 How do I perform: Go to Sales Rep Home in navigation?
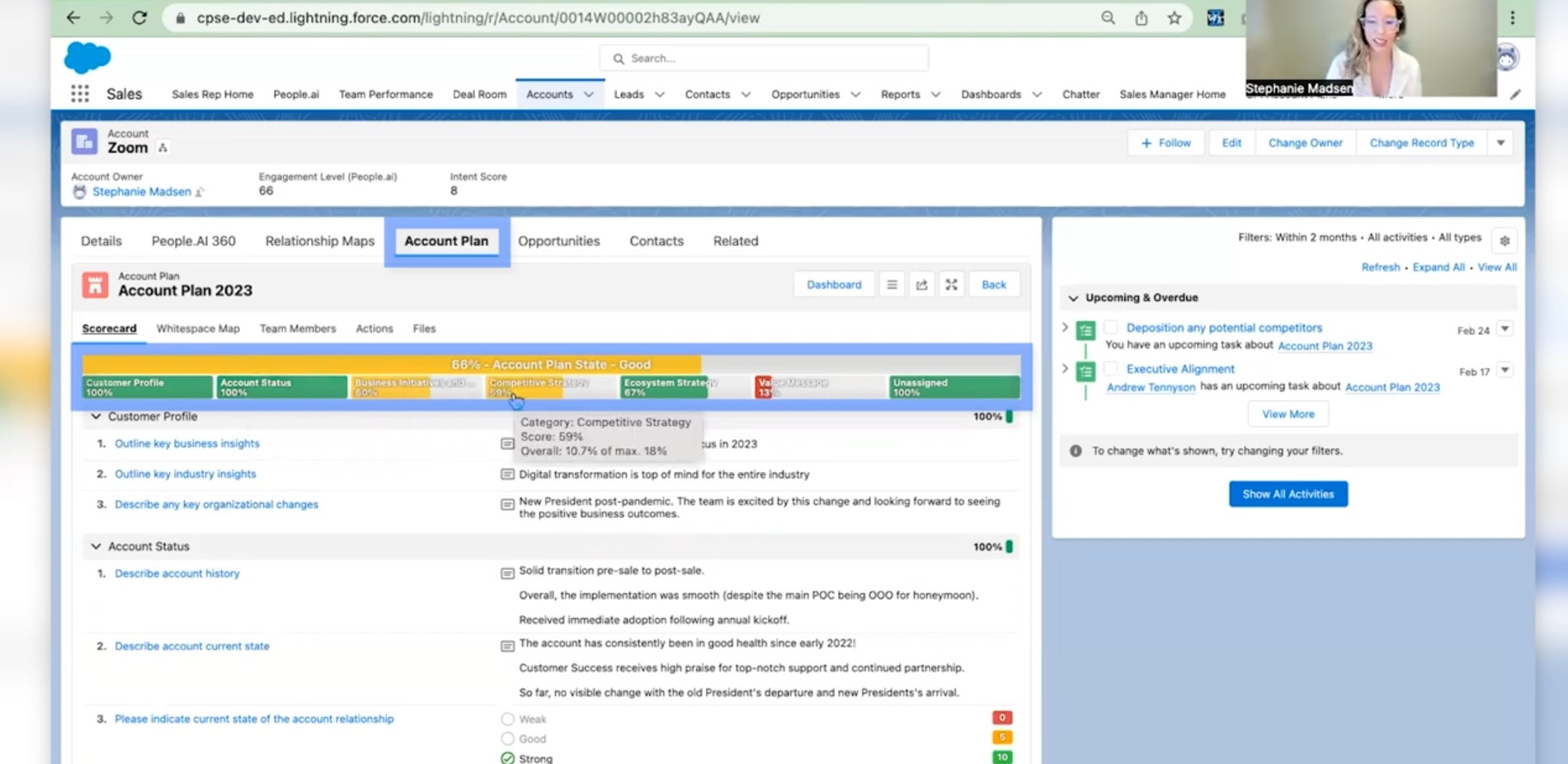[x=212, y=94]
